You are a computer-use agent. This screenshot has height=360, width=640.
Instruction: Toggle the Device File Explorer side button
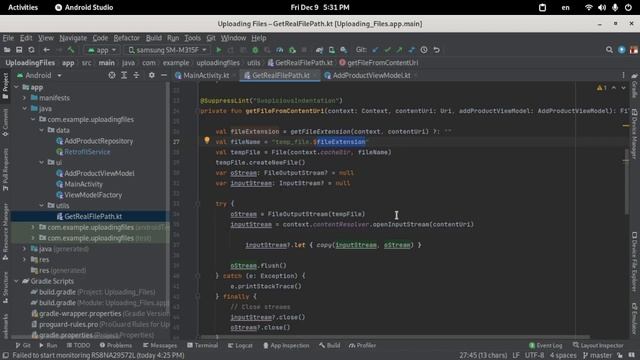click(x=634, y=261)
